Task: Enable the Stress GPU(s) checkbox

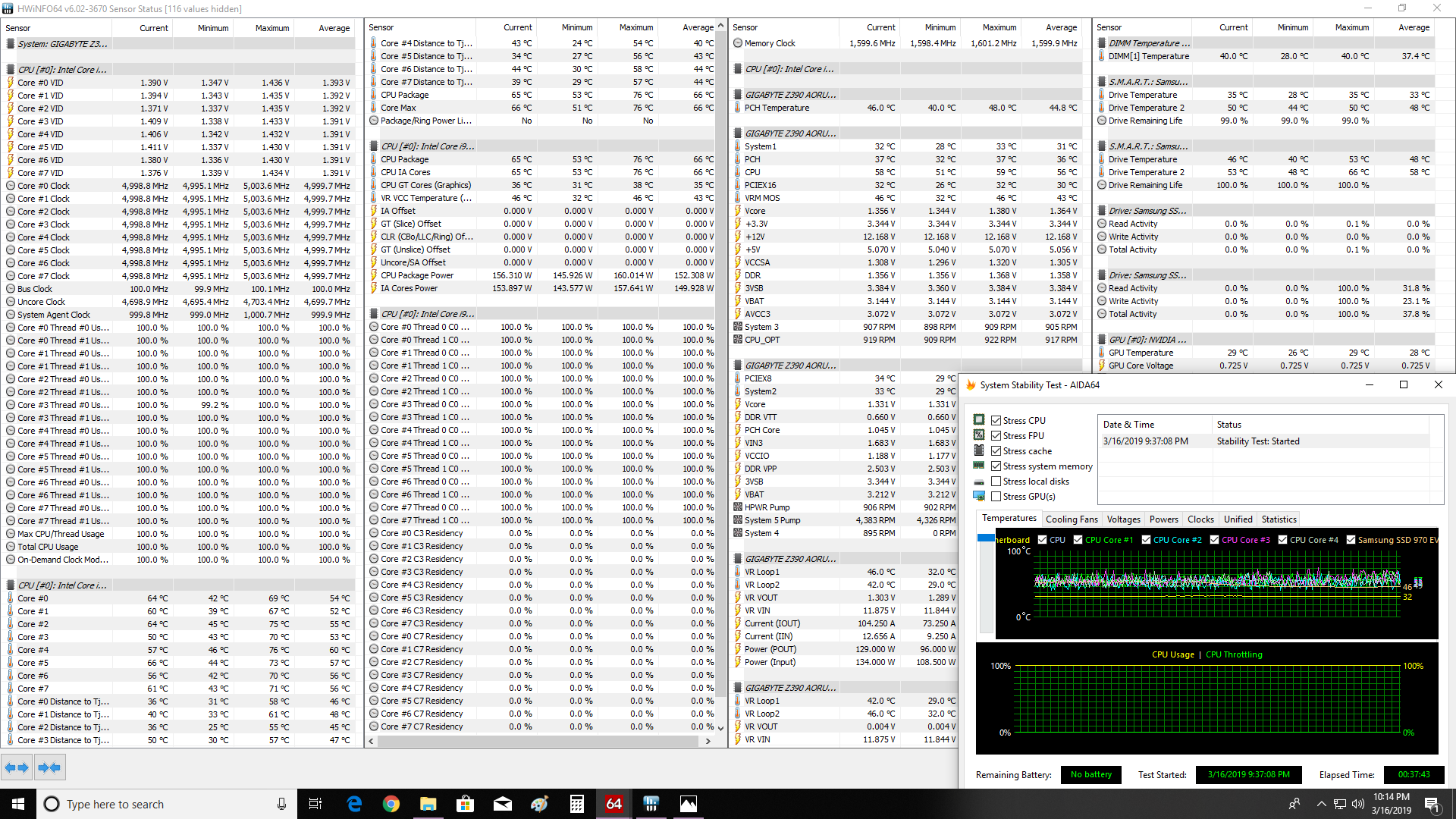Action: [996, 496]
